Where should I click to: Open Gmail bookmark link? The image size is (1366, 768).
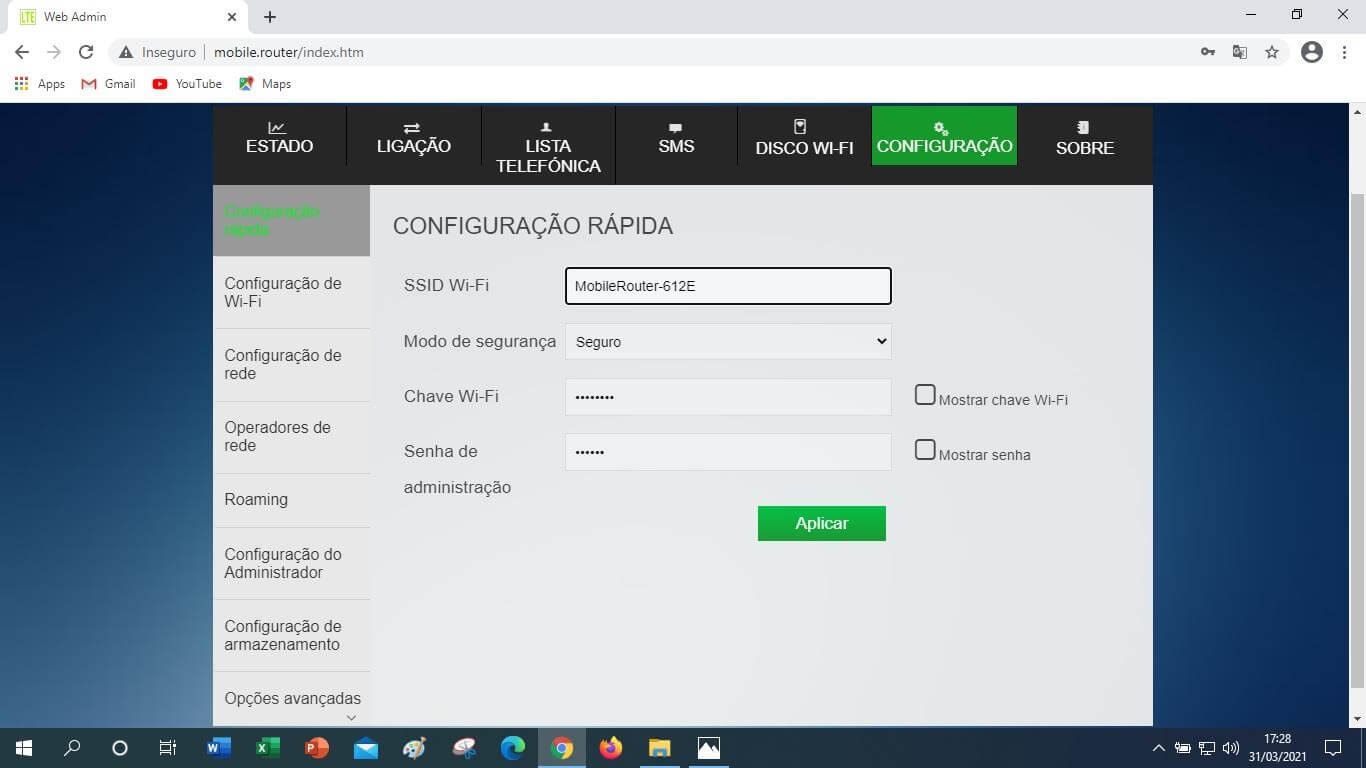[109, 84]
